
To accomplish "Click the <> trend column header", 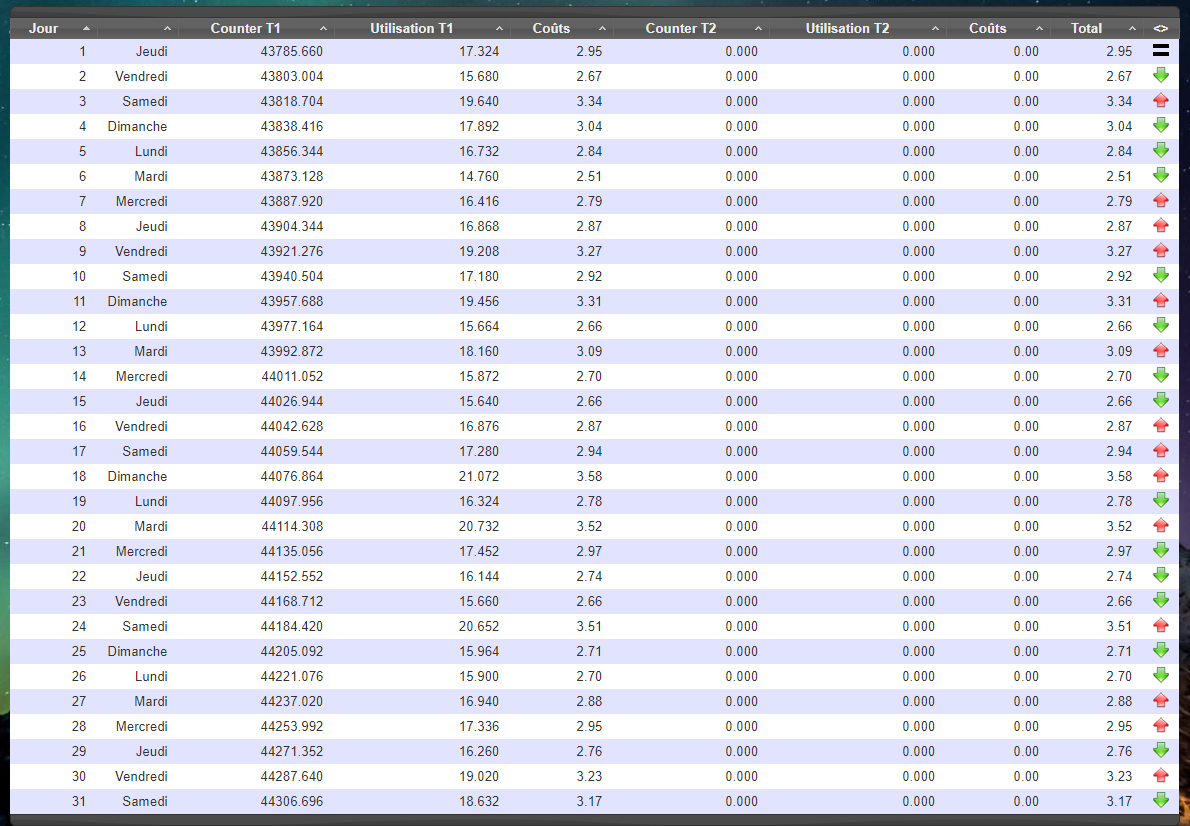I will [x=1160, y=28].
